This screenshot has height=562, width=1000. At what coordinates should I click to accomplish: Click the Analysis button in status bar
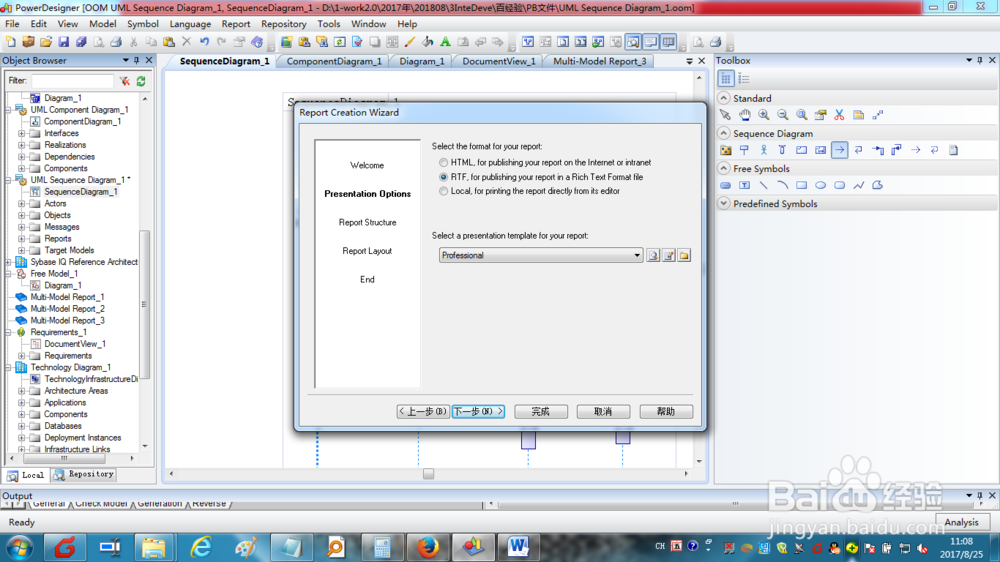[x=962, y=522]
